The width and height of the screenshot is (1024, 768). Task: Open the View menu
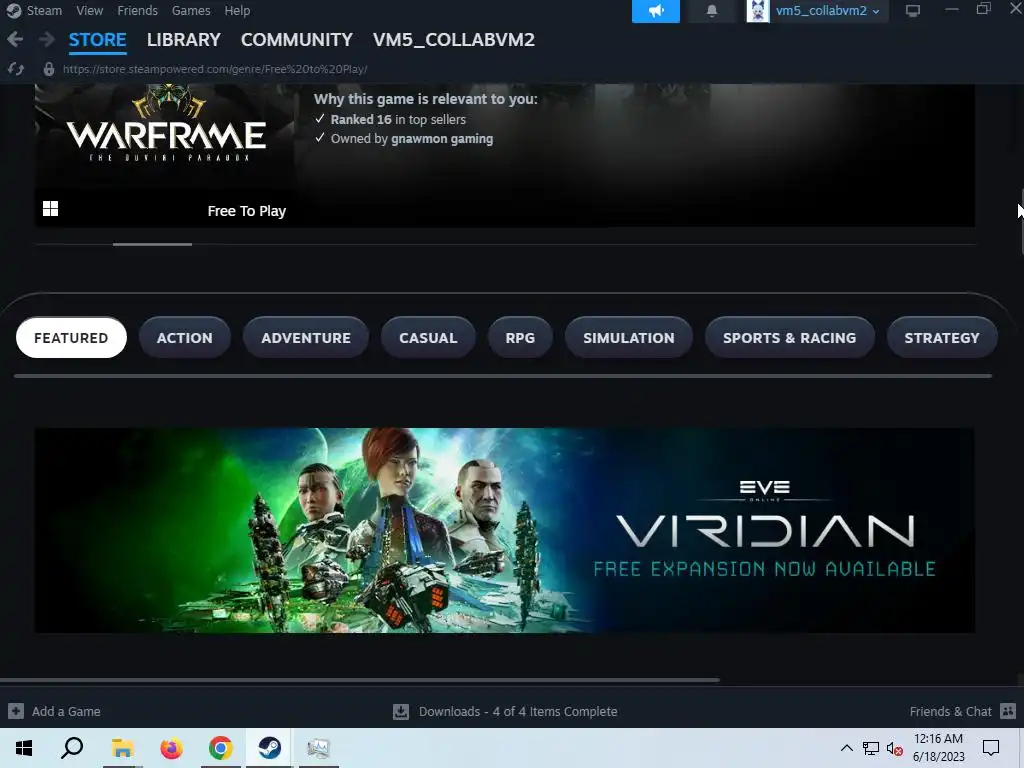point(89,10)
